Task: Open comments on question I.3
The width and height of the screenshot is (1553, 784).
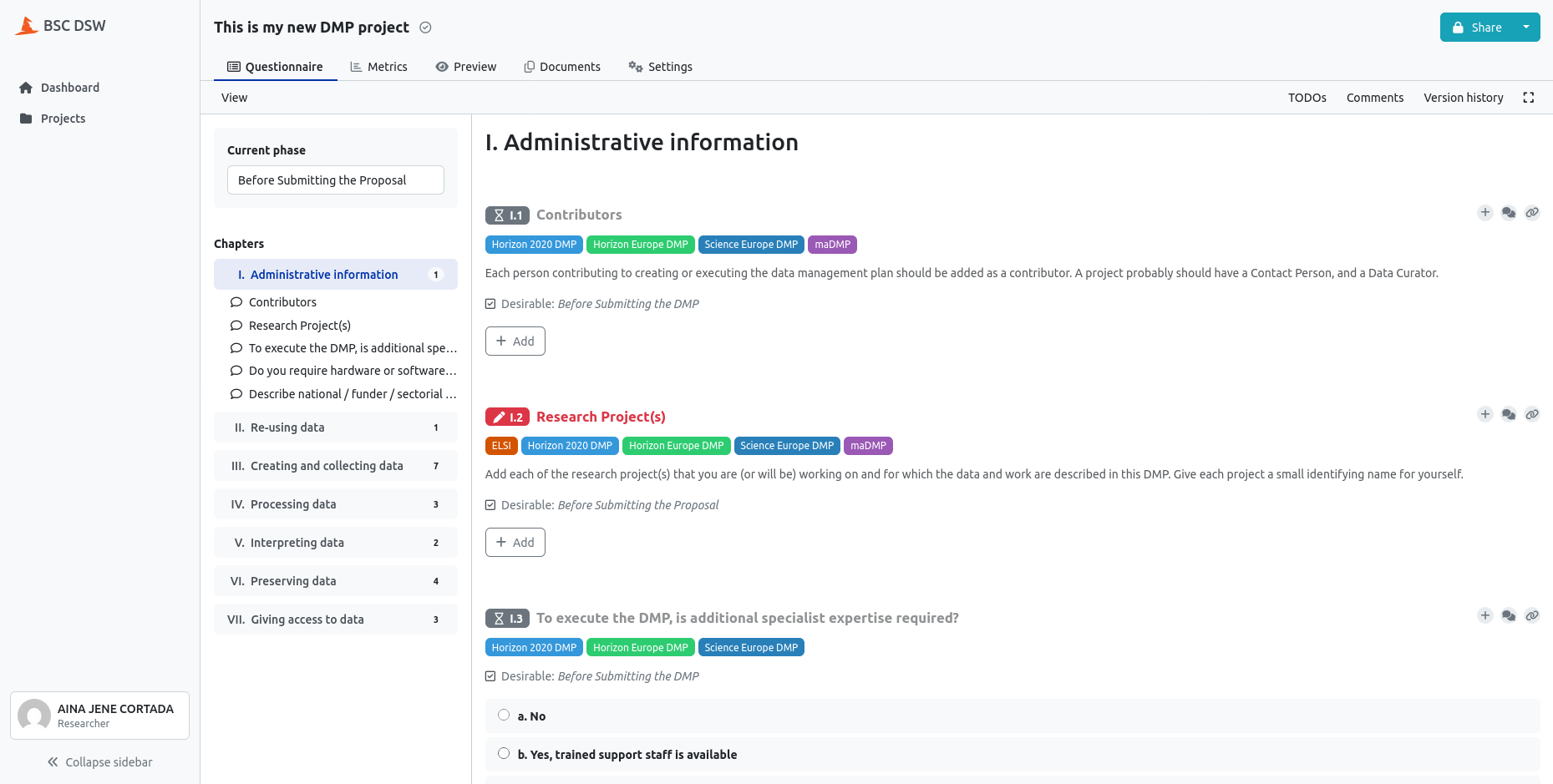Action: pyautogui.click(x=1508, y=616)
